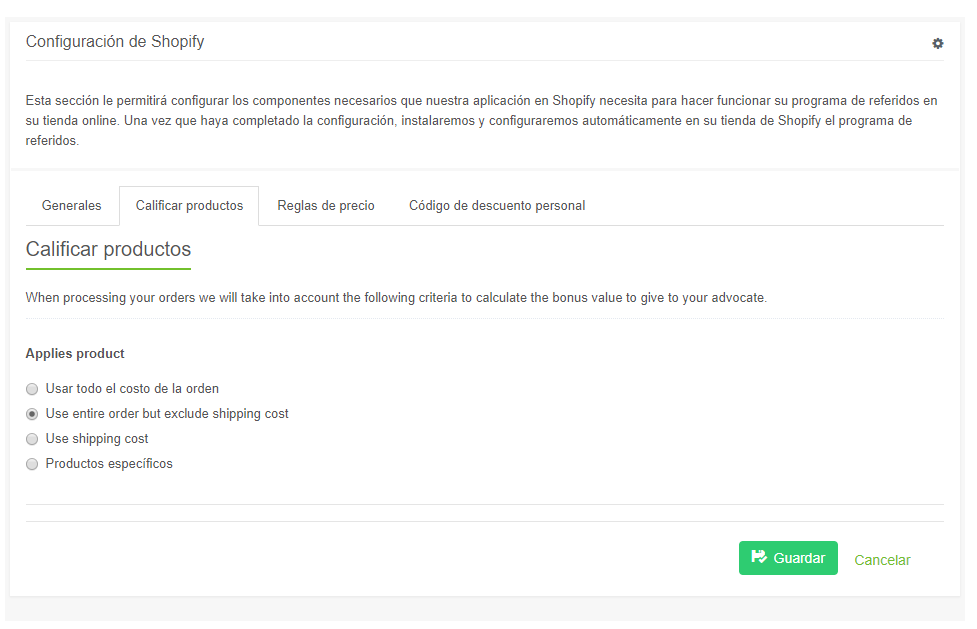
Task: Open the Reglas de precio tab
Action: pyautogui.click(x=326, y=206)
